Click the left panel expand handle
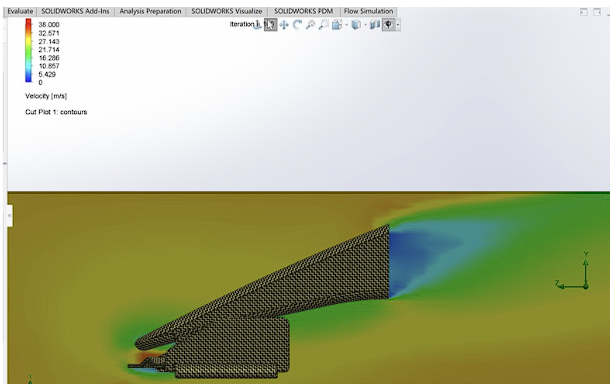The height and width of the screenshot is (384, 610). tap(10, 216)
